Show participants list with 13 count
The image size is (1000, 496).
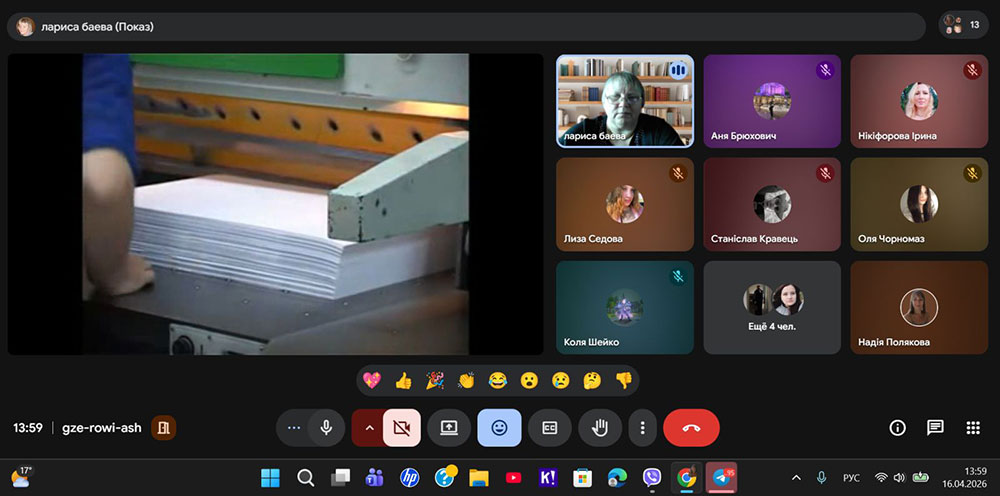point(964,25)
